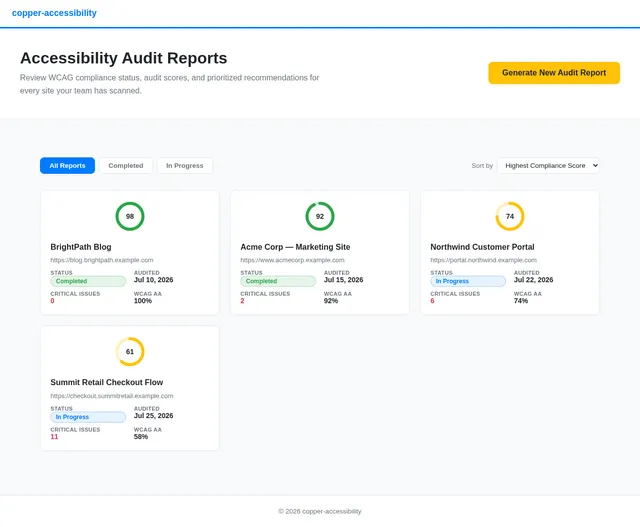Click critical issues count 0 on BrightPath
The width and height of the screenshot is (640, 527).
[52, 301]
